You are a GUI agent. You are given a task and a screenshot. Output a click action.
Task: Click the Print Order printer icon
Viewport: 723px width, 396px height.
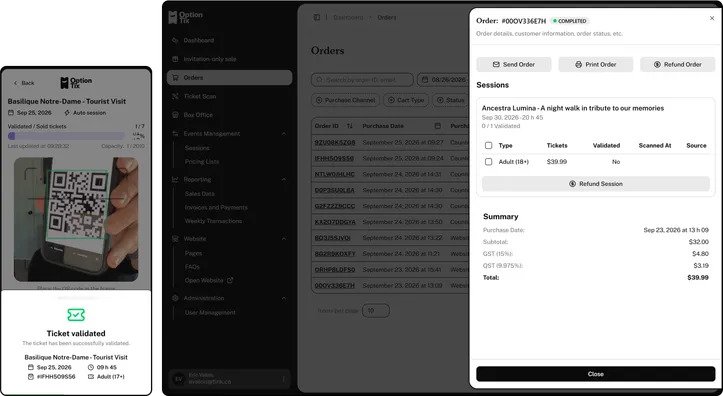pyautogui.click(x=578, y=65)
